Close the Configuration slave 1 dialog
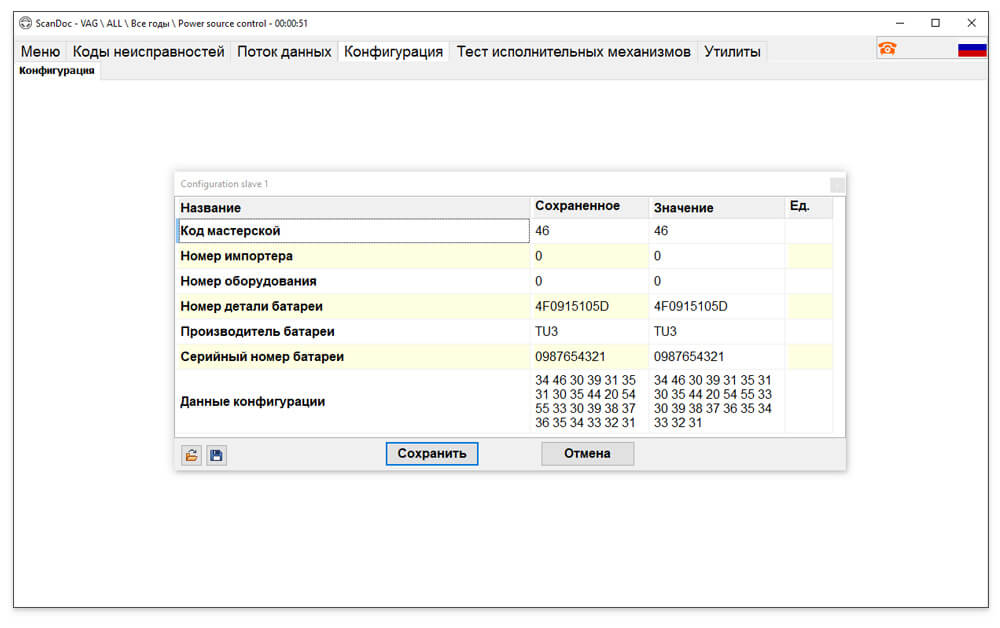 click(x=837, y=184)
